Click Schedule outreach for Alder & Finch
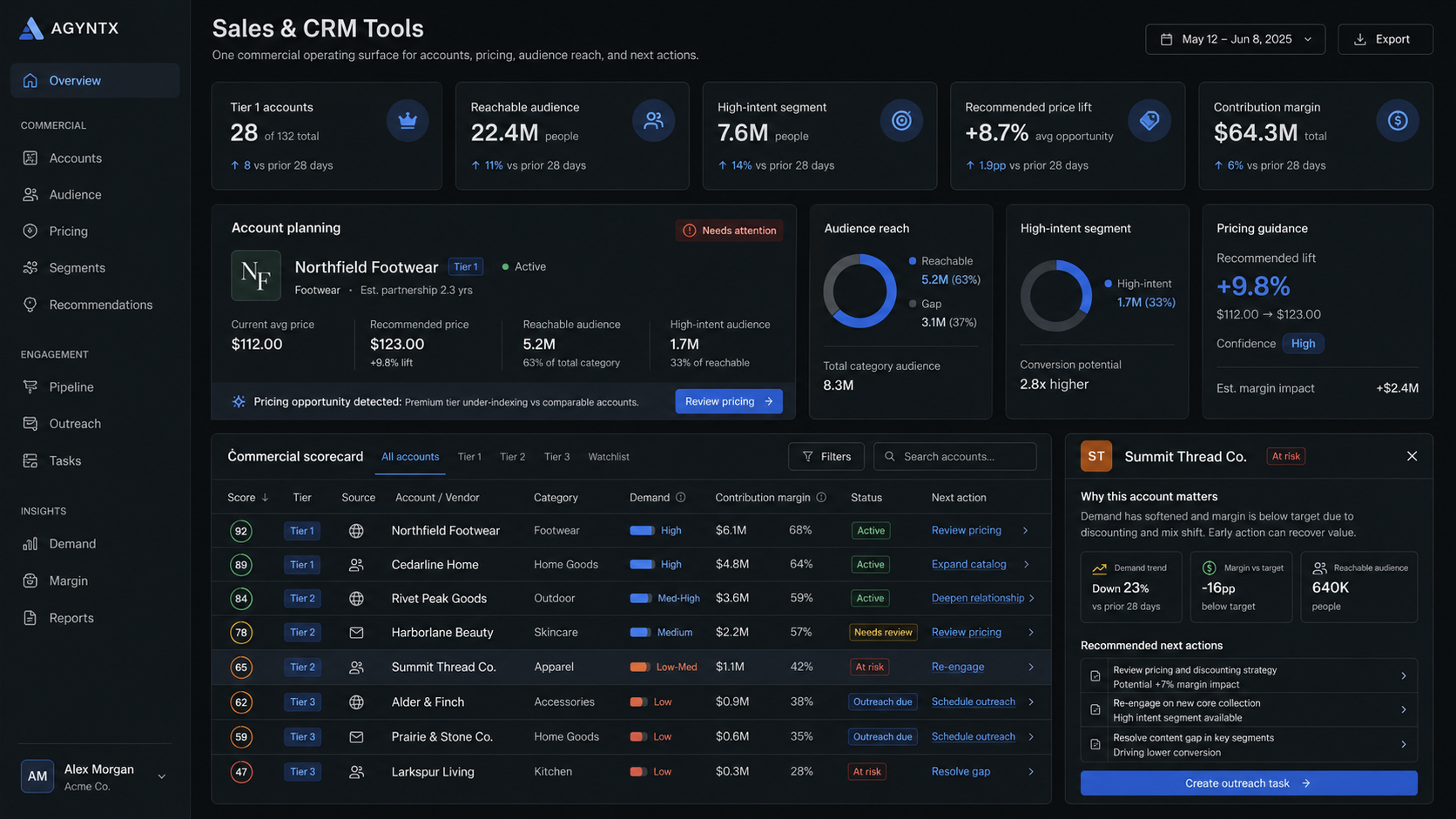This screenshot has width=1456, height=819. tap(973, 702)
